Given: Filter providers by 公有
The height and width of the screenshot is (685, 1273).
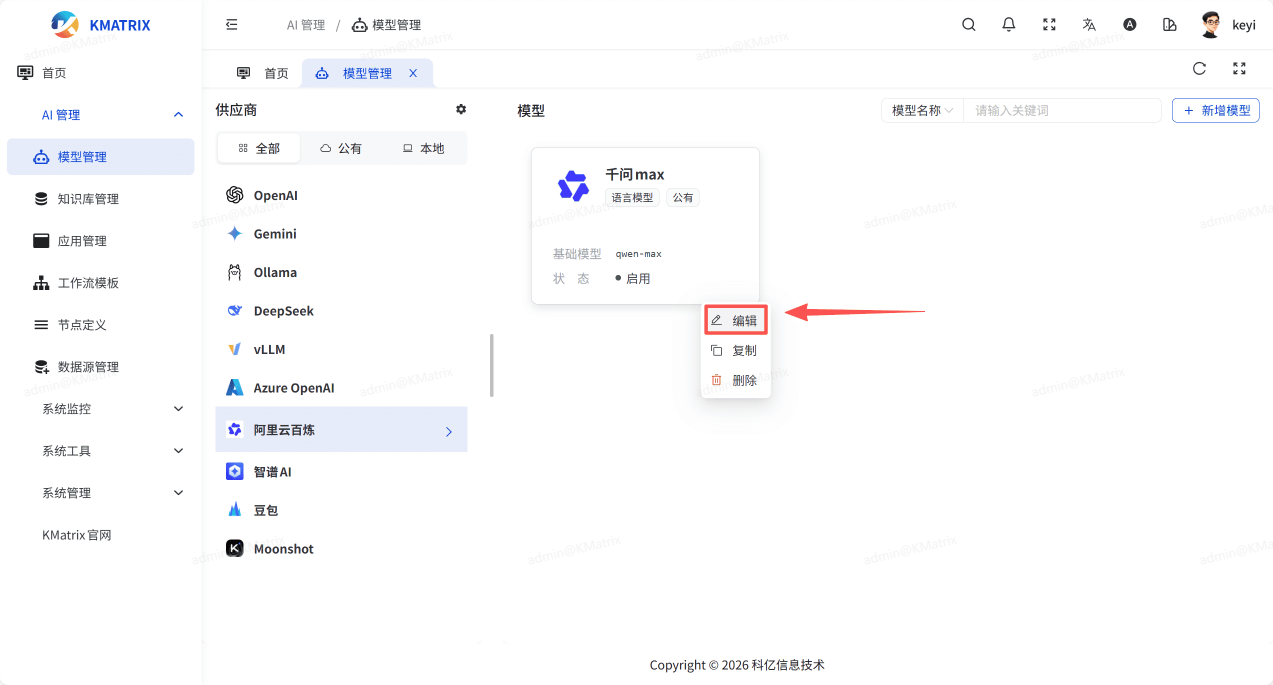Looking at the screenshot, I should 341,148.
